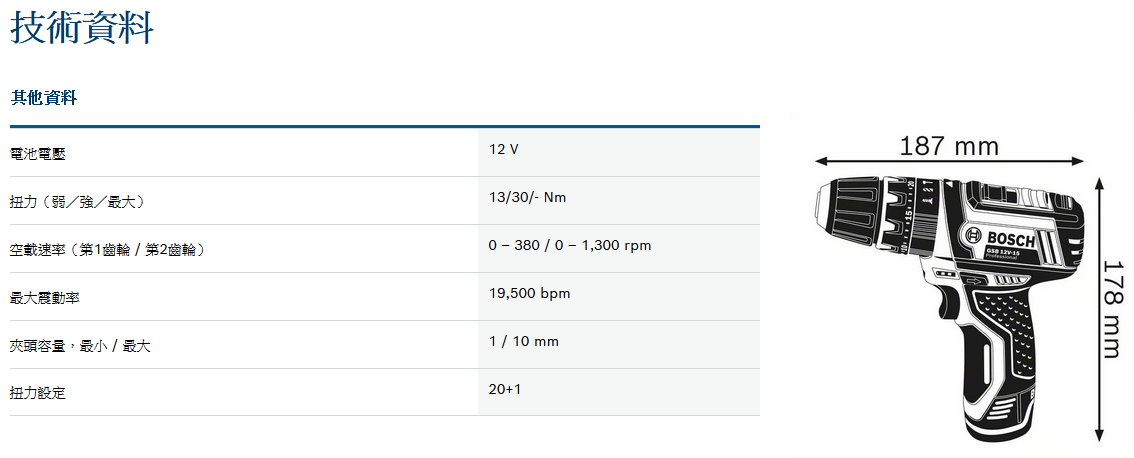The width and height of the screenshot is (1134, 458).
Task: Click the 夾頭容量，最小 / 最大 label
Action: pos(80,346)
